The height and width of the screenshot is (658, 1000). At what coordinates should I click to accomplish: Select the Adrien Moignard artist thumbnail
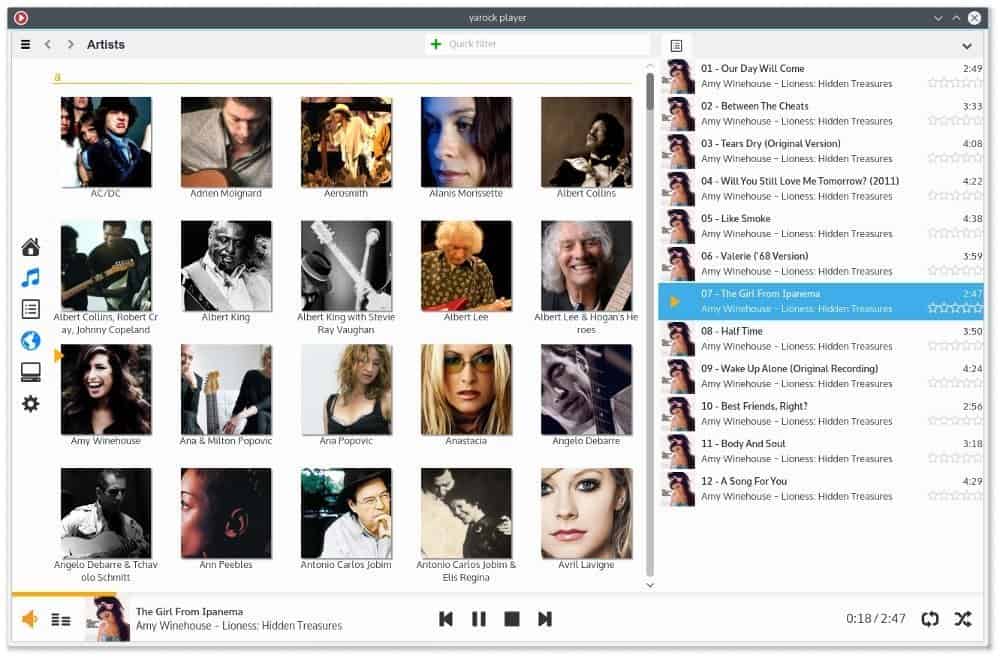click(226, 142)
